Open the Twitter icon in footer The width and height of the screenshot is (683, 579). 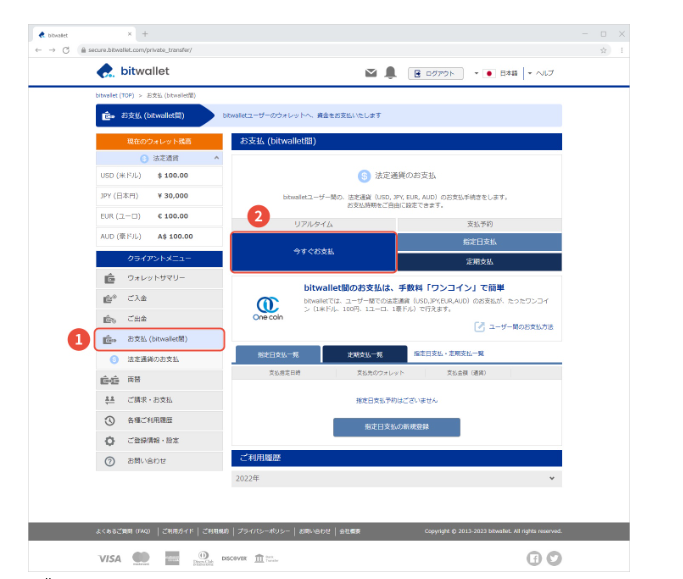[554, 558]
